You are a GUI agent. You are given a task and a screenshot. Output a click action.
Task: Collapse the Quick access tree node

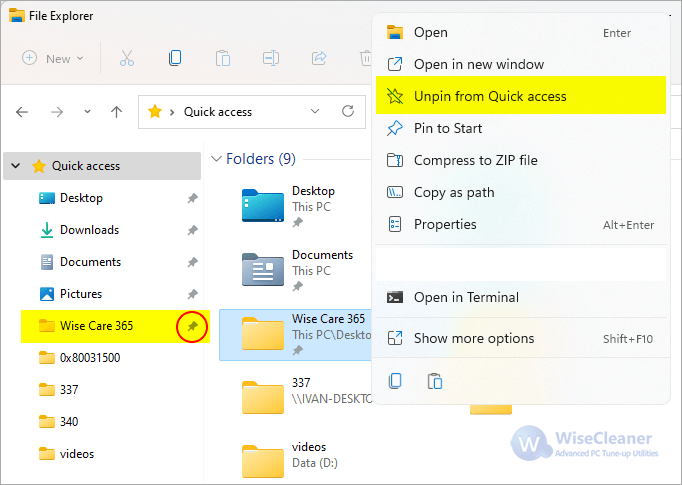coord(16,166)
